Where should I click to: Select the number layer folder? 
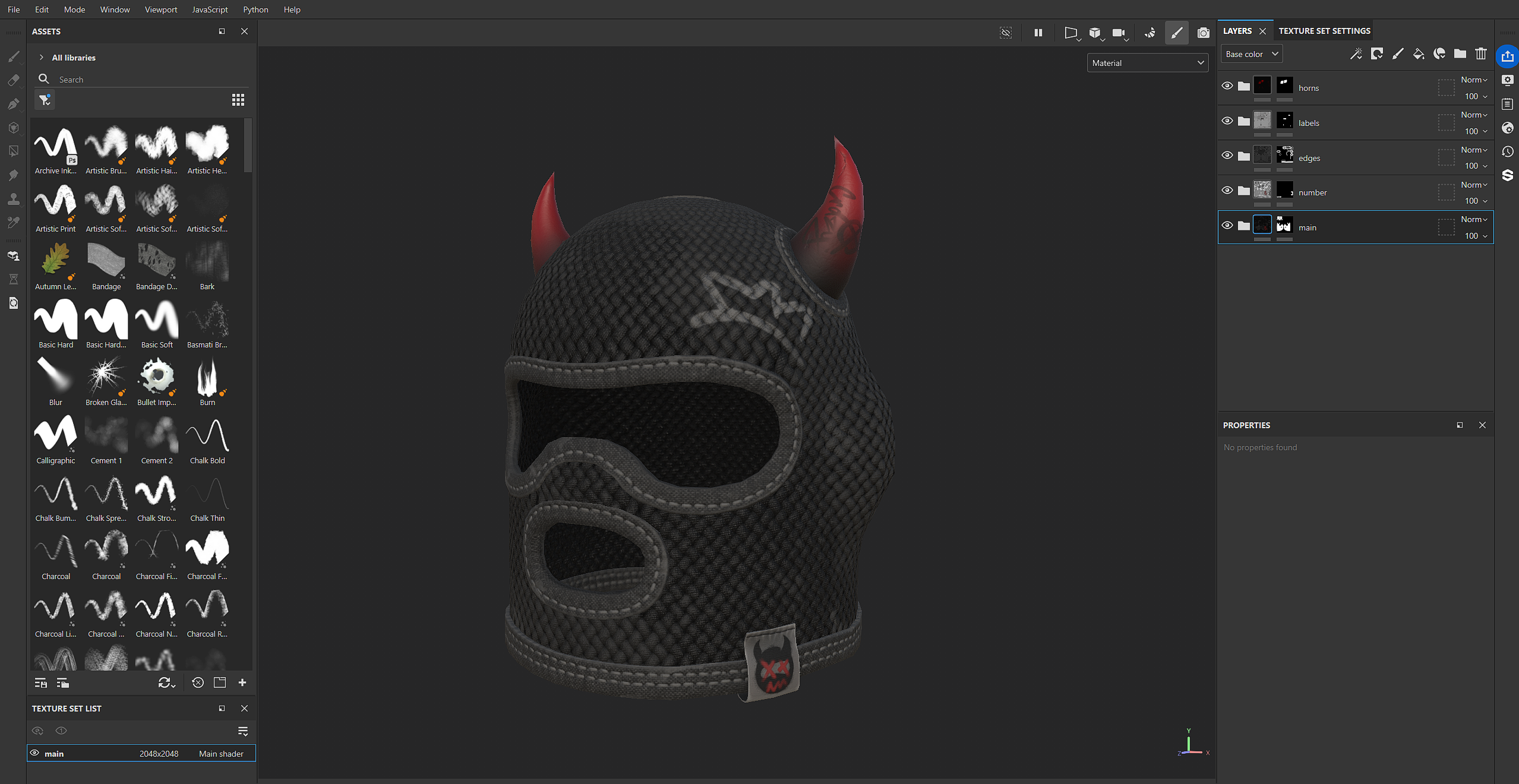pyautogui.click(x=1312, y=192)
